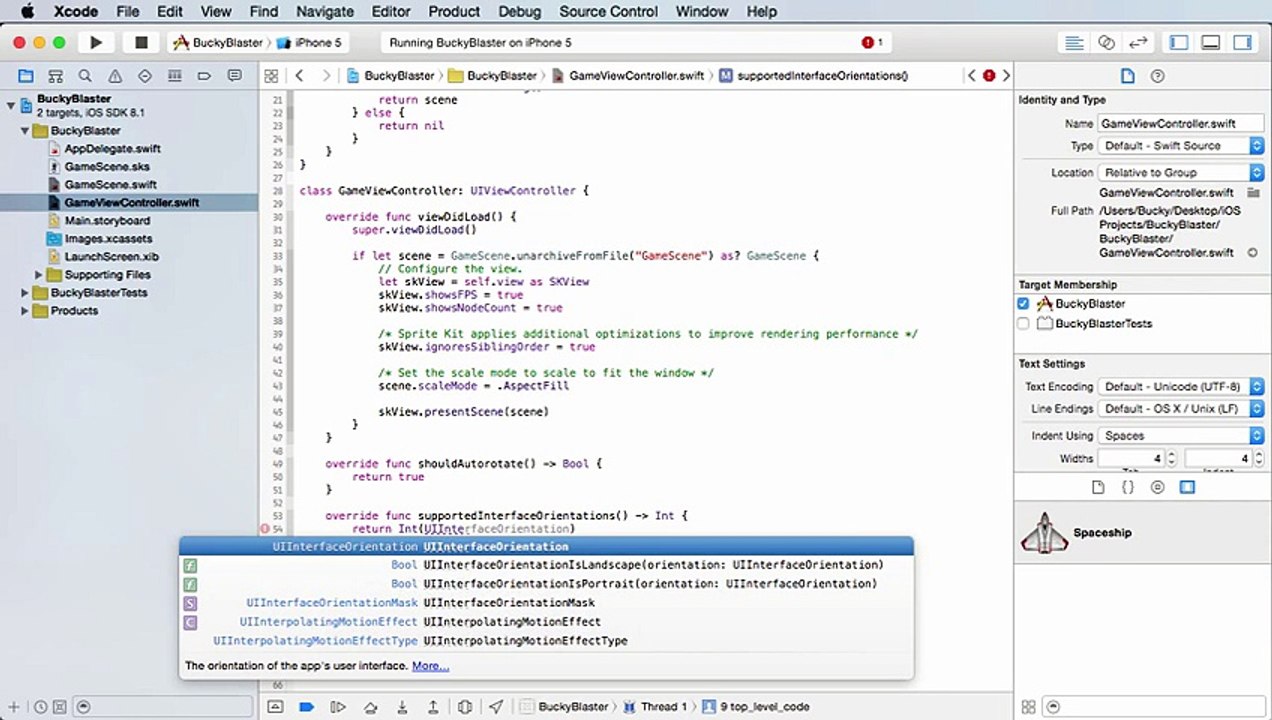1272x720 pixels.
Task: Click the More... link in autocomplete
Action: 430,666
